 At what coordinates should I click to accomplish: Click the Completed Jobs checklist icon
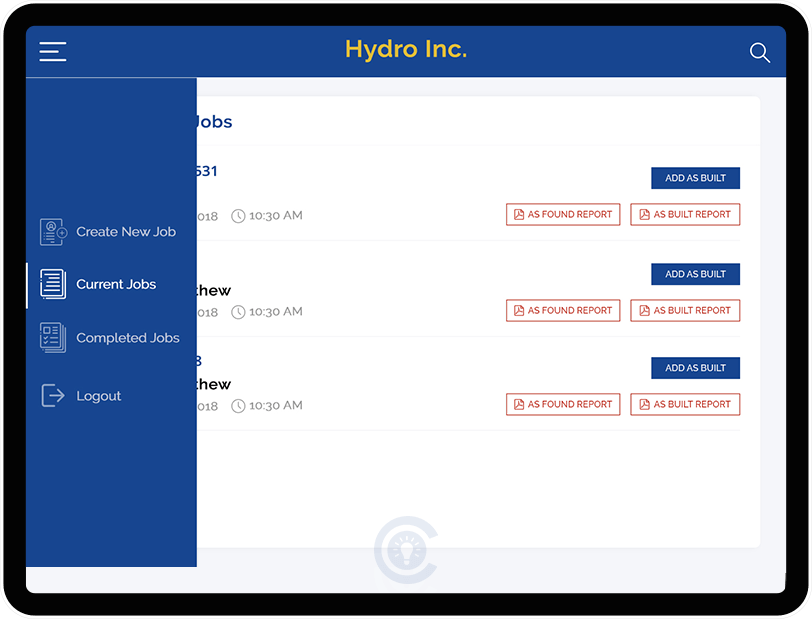click(53, 338)
